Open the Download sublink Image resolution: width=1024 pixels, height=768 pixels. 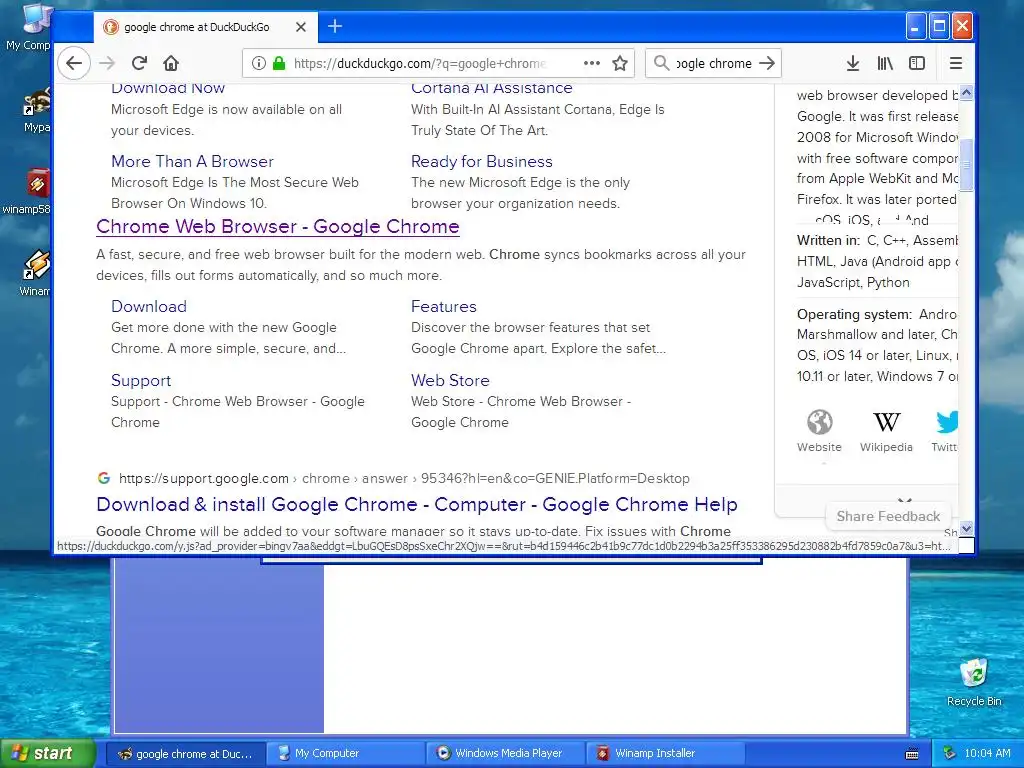click(149, 306)
